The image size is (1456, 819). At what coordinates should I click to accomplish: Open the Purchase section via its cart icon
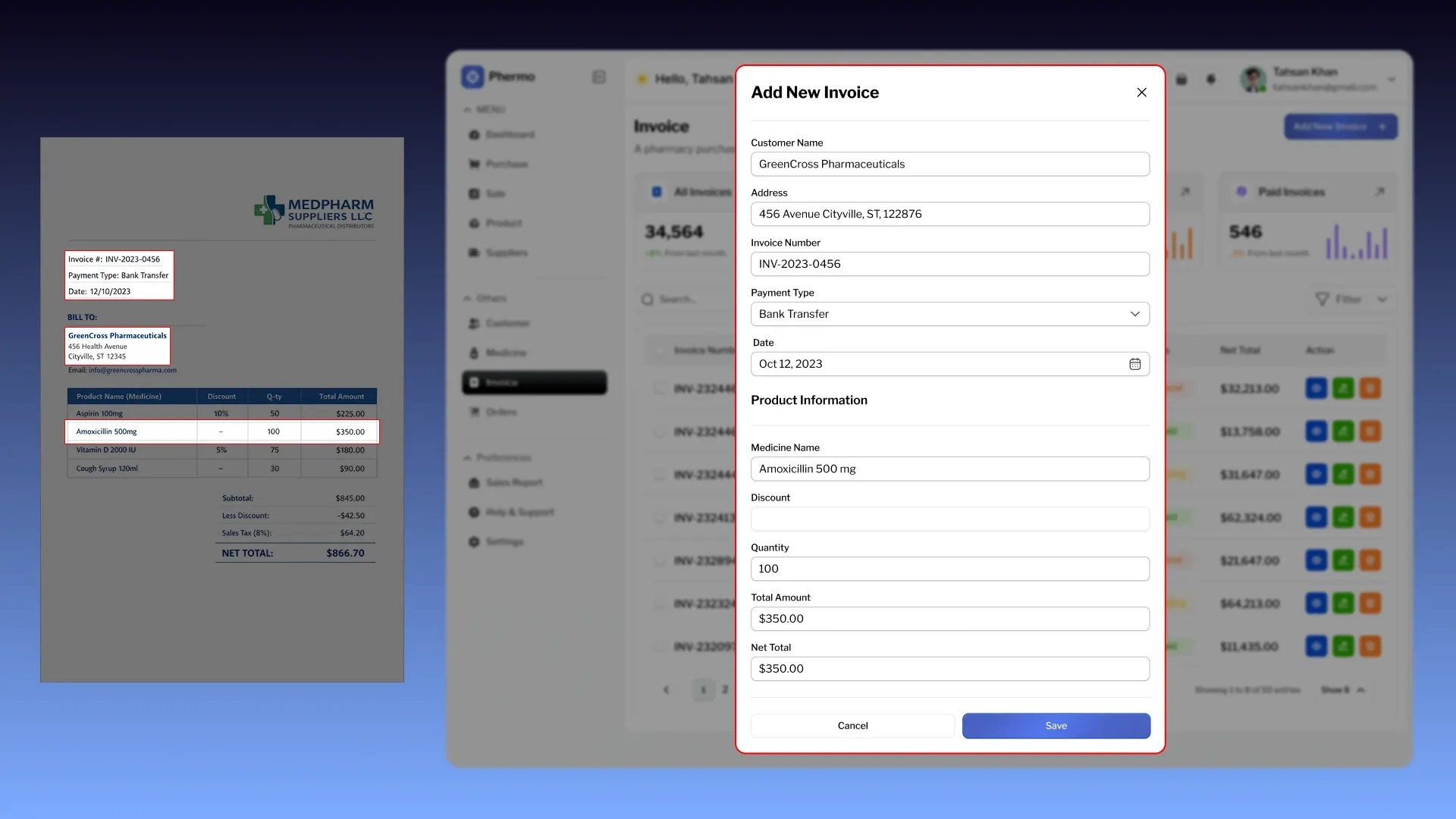473,164
